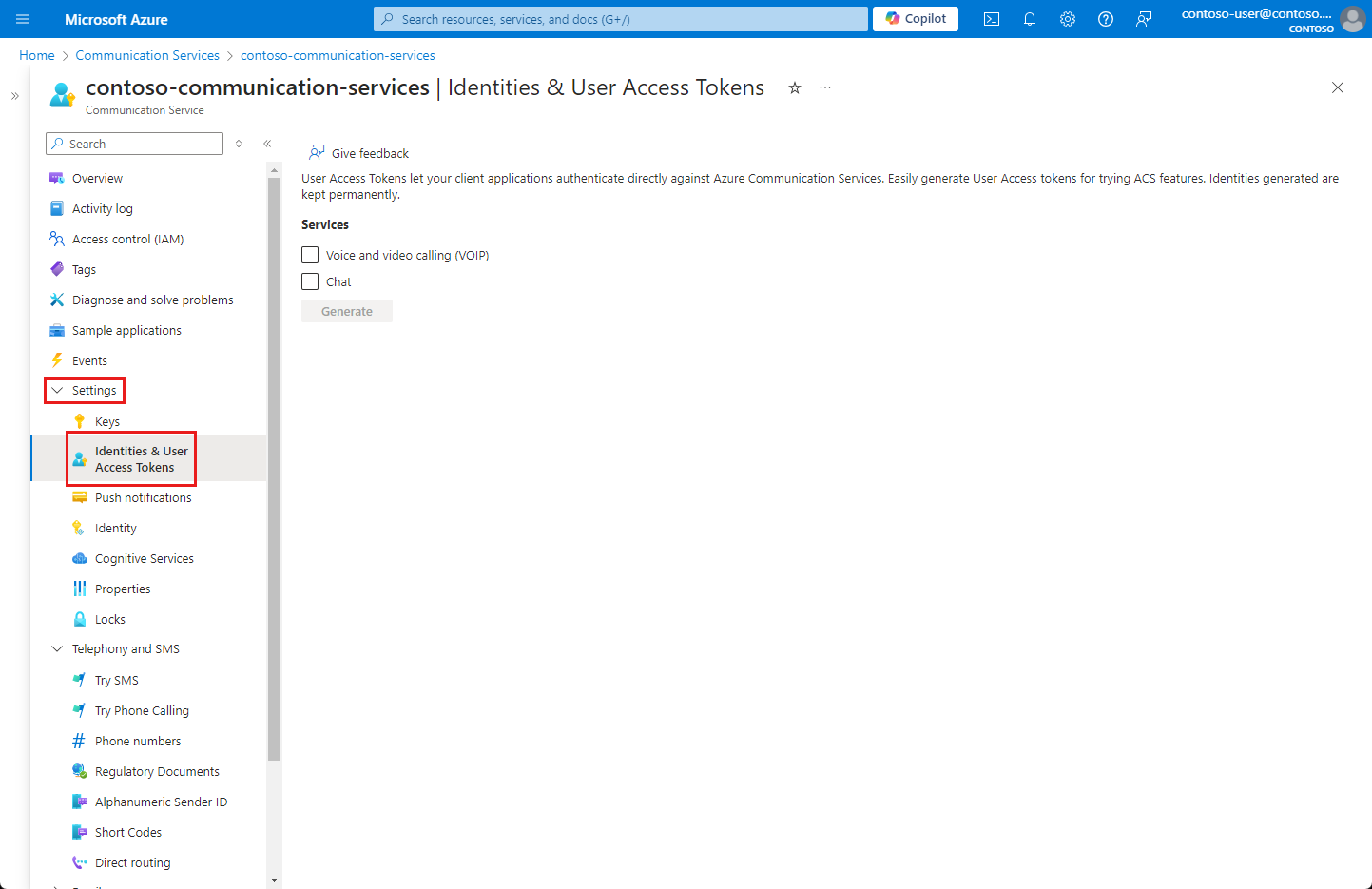Open contoso-communication-services breadcrumb
Screen dimensions: 1372x889
coord(338,55)
